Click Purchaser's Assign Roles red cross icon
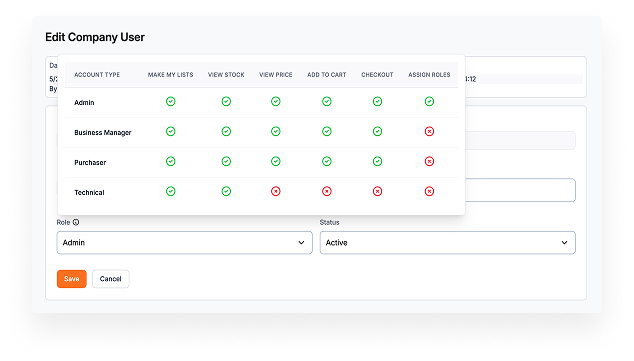This screenshot has height=361, width=634. coord(429,161)
